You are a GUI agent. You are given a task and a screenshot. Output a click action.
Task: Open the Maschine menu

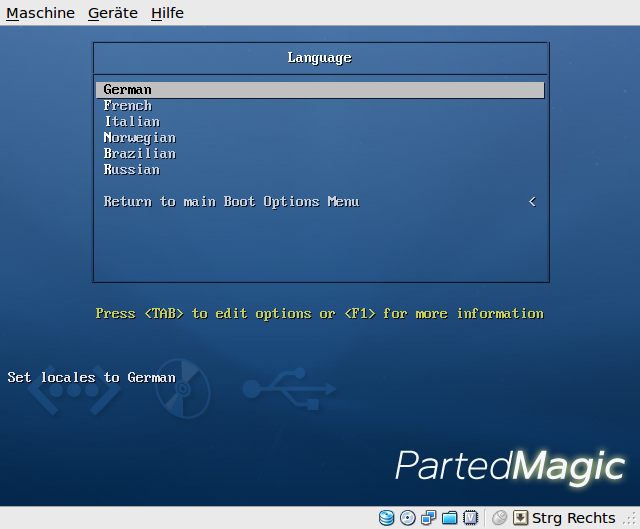click(40, 13)
